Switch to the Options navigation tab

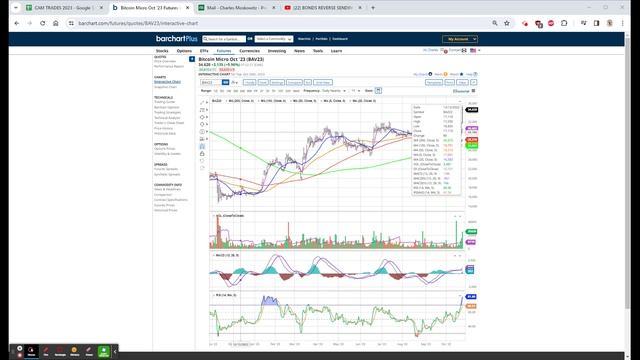[184, 51]
